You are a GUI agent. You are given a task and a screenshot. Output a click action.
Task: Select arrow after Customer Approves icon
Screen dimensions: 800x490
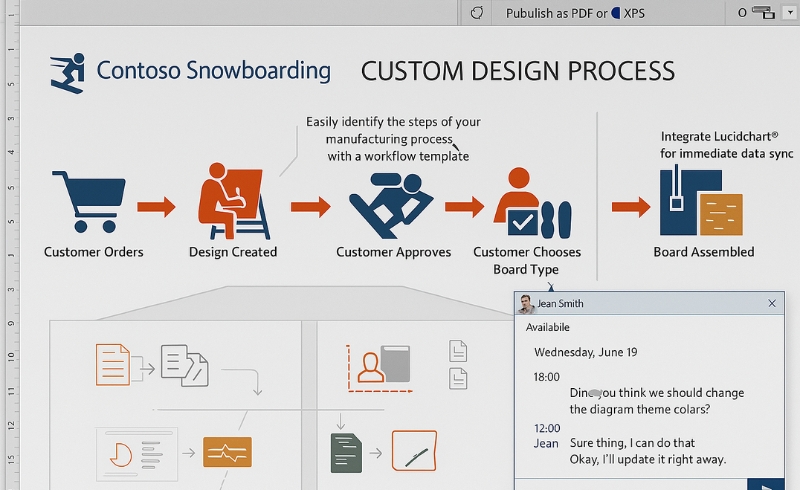(x=464, y=207)
